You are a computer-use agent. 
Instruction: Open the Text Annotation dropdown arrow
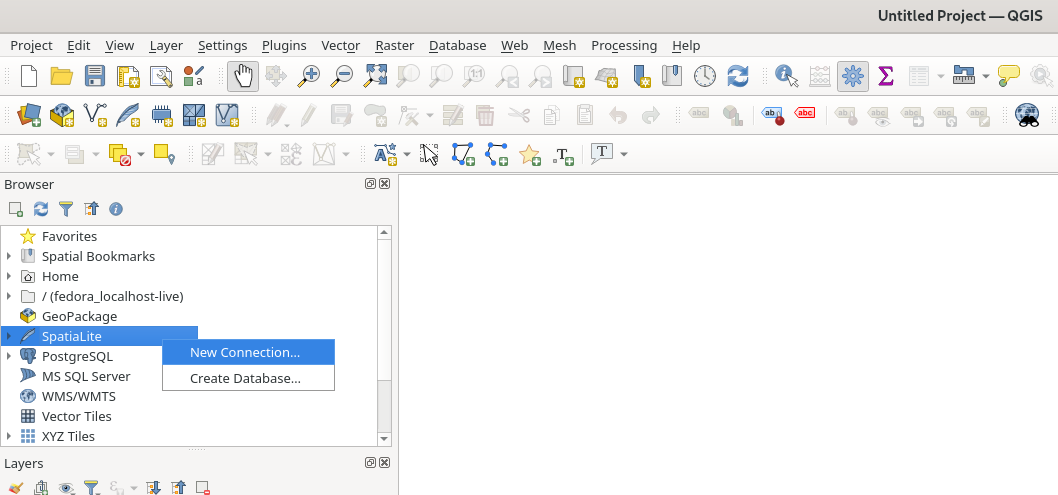click(x=623, y=154)
